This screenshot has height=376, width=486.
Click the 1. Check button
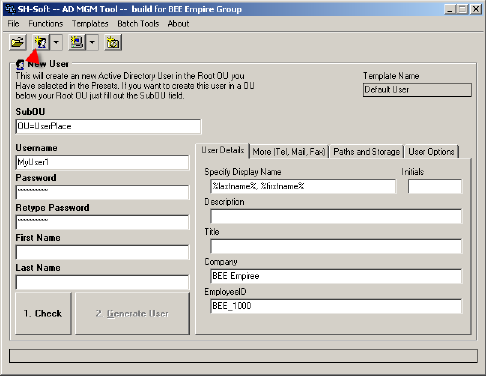[x=43, y=313]
